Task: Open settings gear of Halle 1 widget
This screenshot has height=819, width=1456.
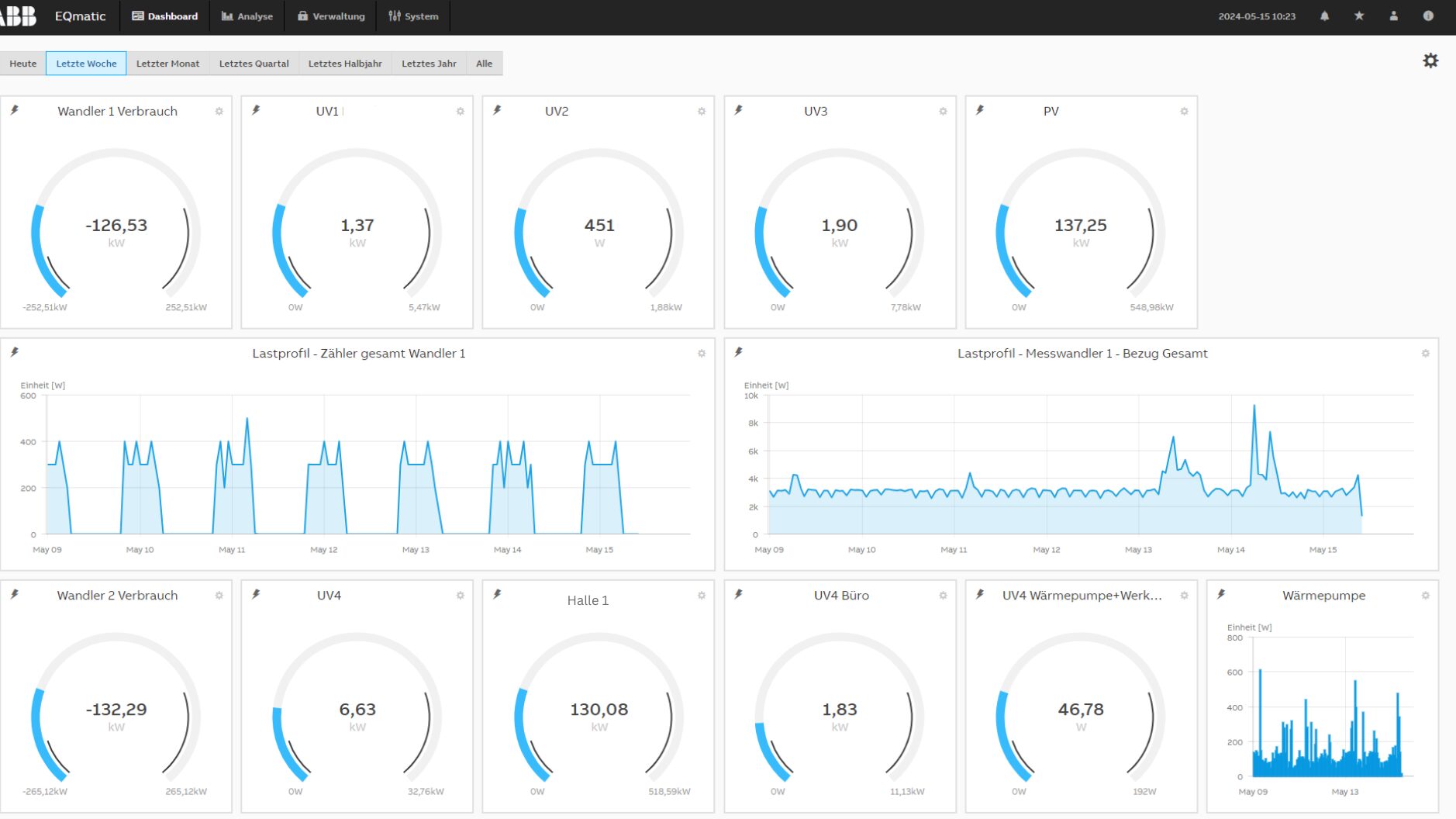Action: point(702,596)
